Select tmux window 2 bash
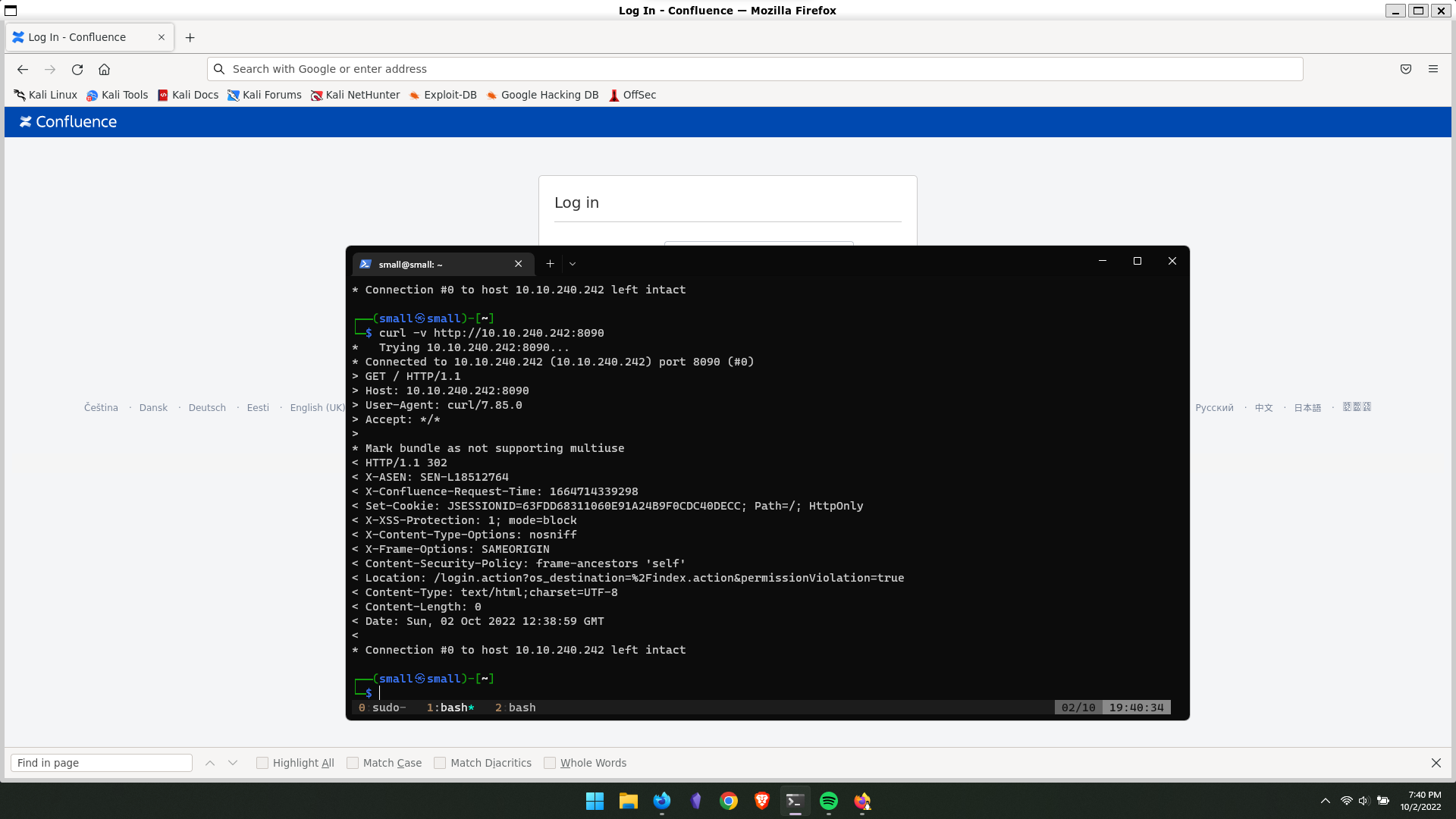Screen dimensions: 1456x819 point(516,708)
